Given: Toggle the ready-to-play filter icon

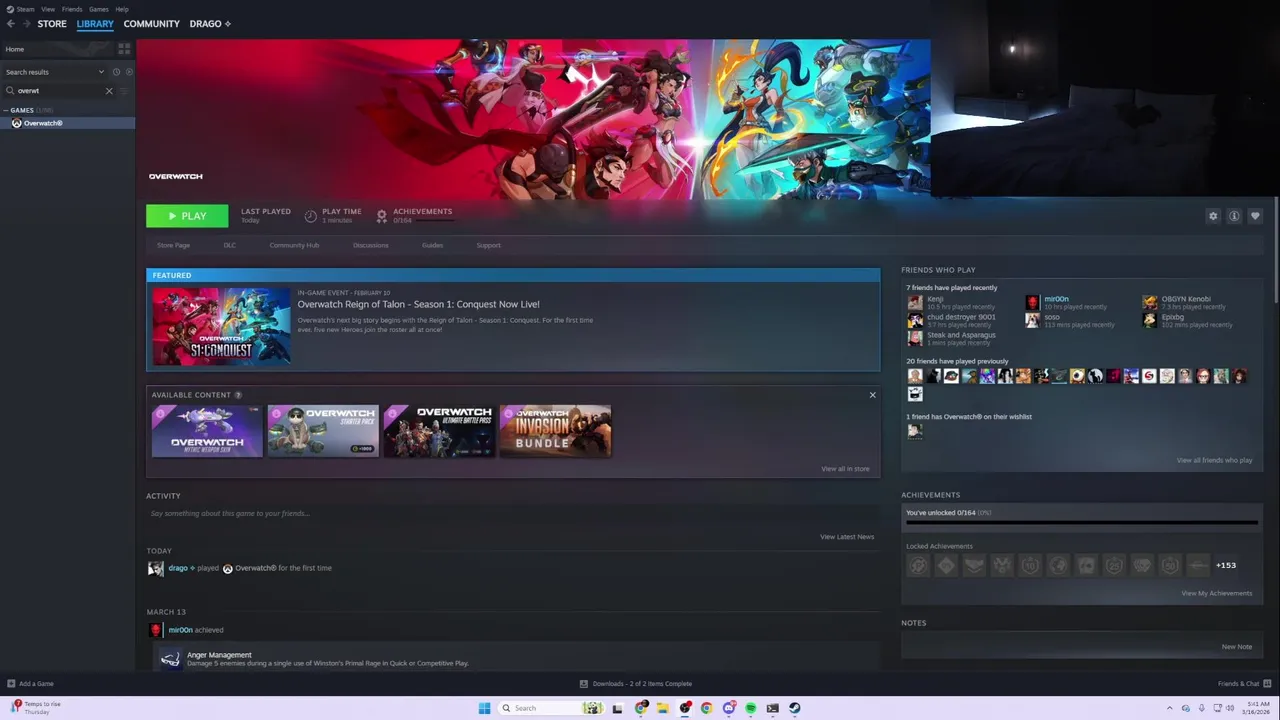Looking at the screenshot, I should click(127, 72).
